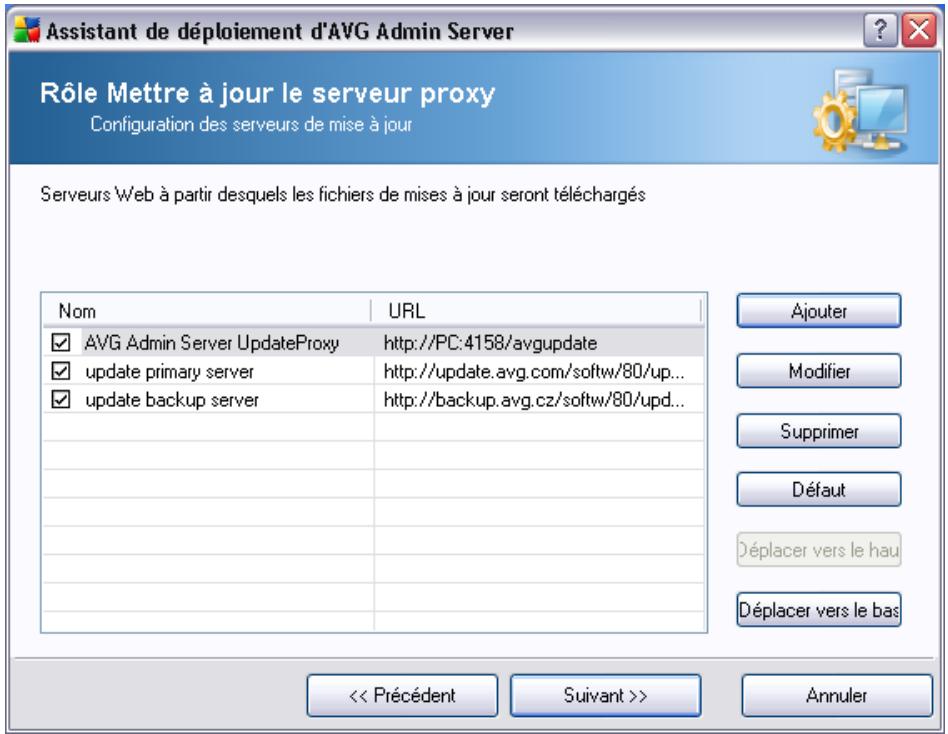Go back with the Précédent button
The height and width of the screenshot is (734, 948).
tap(402, 695)
